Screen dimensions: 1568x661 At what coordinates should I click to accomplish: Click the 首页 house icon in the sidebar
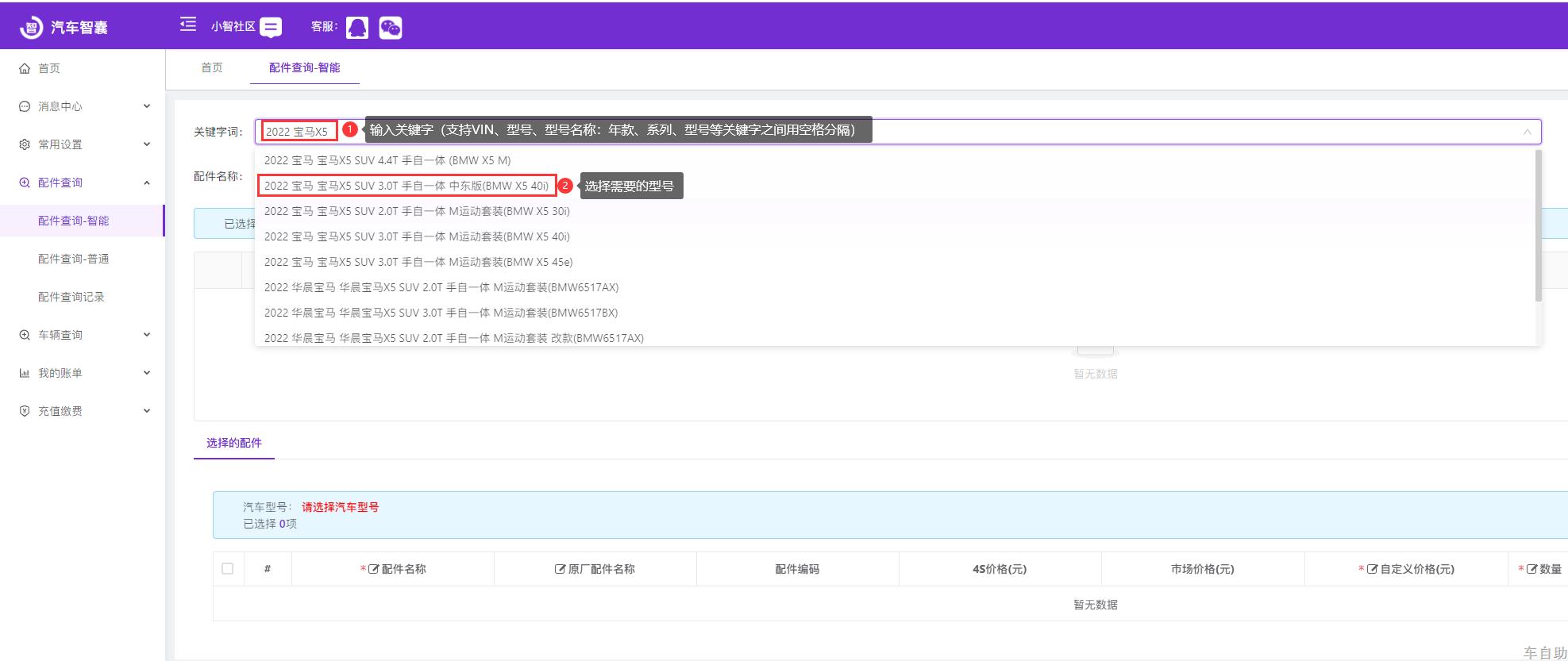click(x=25, y=68)
